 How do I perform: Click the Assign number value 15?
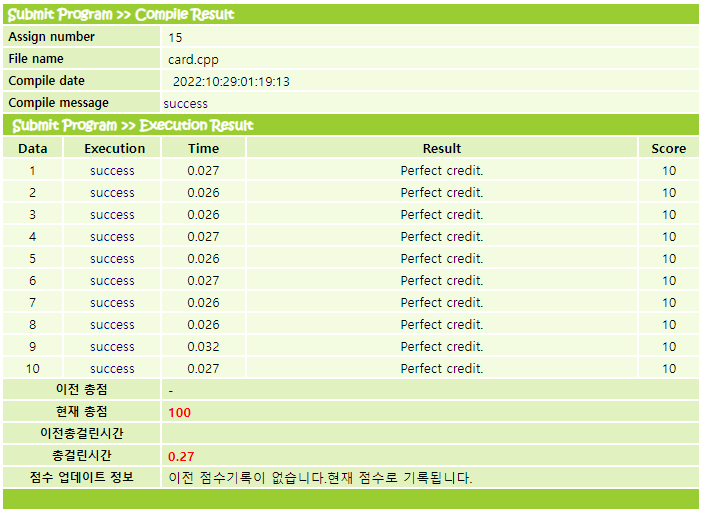tap(175, 38)
